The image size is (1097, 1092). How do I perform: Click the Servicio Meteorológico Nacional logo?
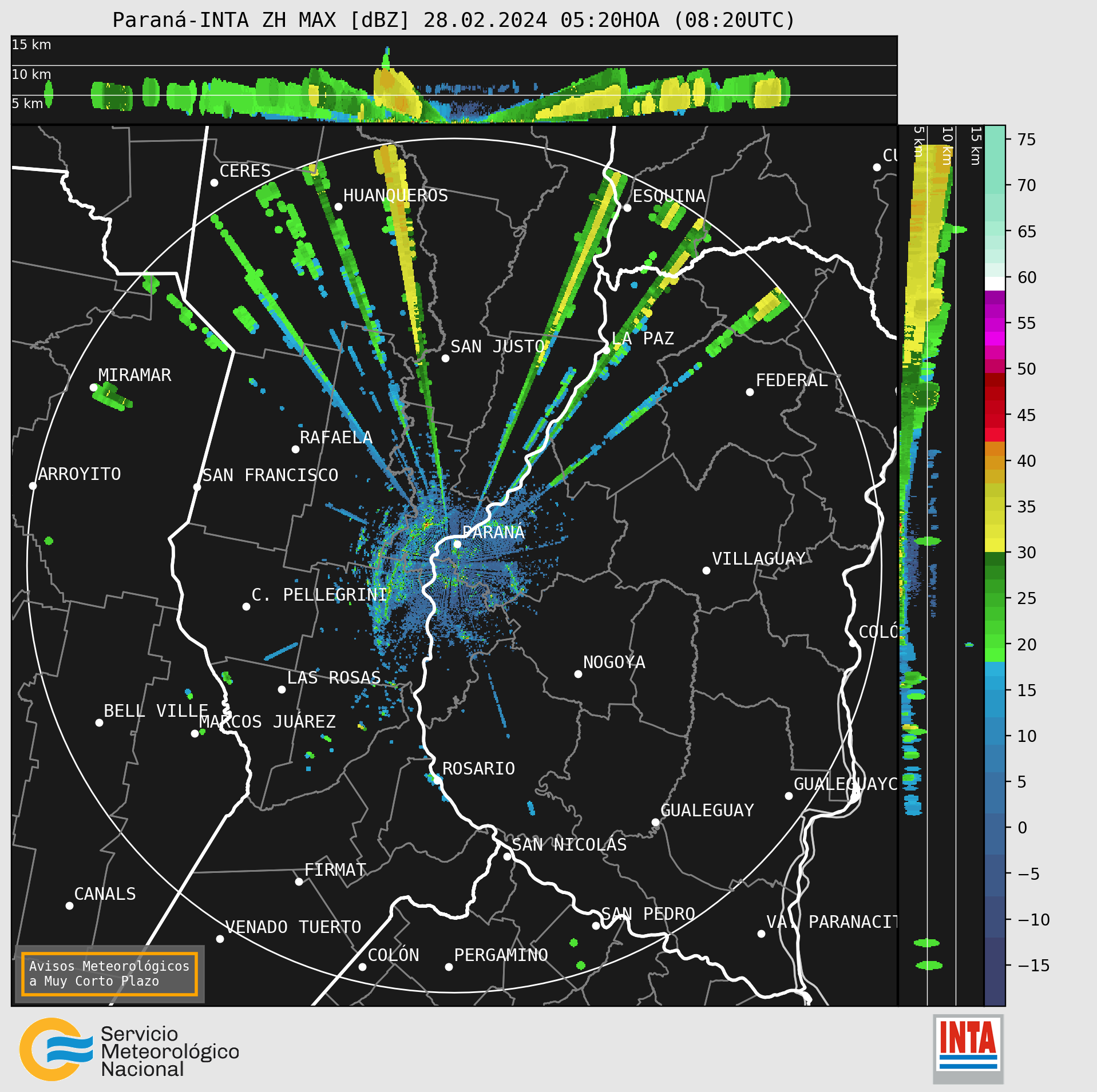pos(130,1049)
